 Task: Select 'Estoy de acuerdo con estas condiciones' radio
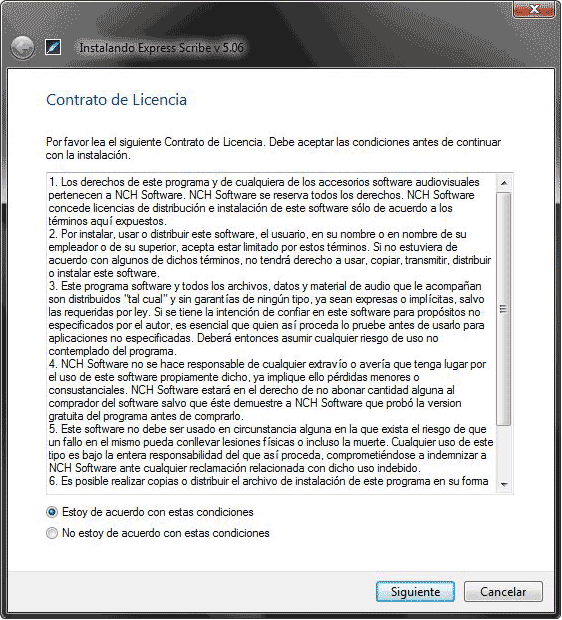point(52,512)
